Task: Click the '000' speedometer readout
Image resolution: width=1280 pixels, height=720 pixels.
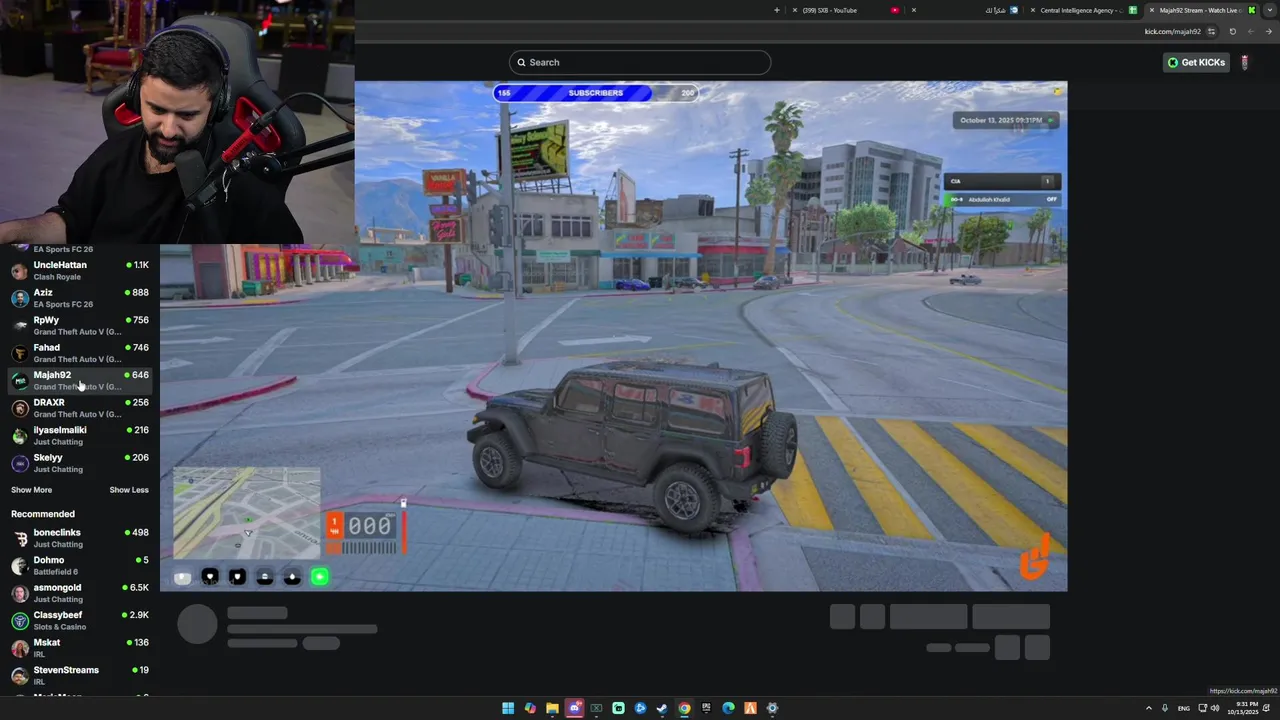Action: click(369, 526)
